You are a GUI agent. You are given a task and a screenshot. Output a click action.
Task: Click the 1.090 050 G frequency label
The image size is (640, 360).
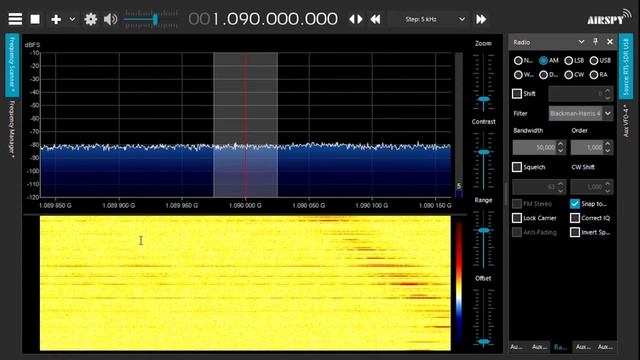pos(309,205)
